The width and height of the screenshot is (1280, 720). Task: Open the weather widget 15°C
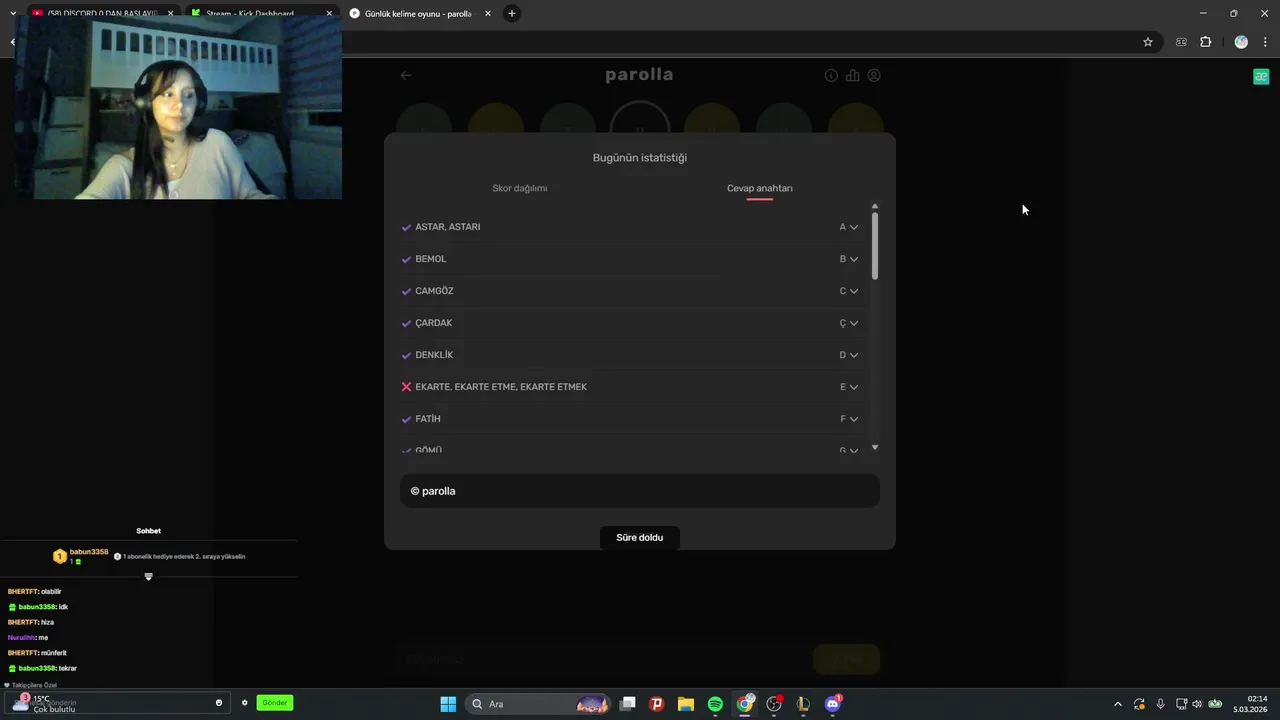click(x=42, y=703)
